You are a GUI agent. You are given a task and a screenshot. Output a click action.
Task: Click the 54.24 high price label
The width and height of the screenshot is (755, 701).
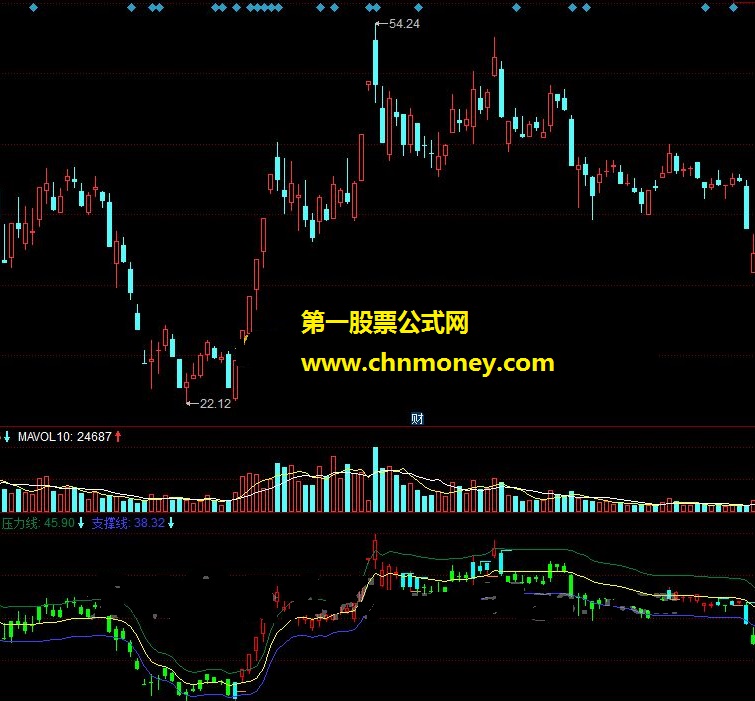coord(404,24)
